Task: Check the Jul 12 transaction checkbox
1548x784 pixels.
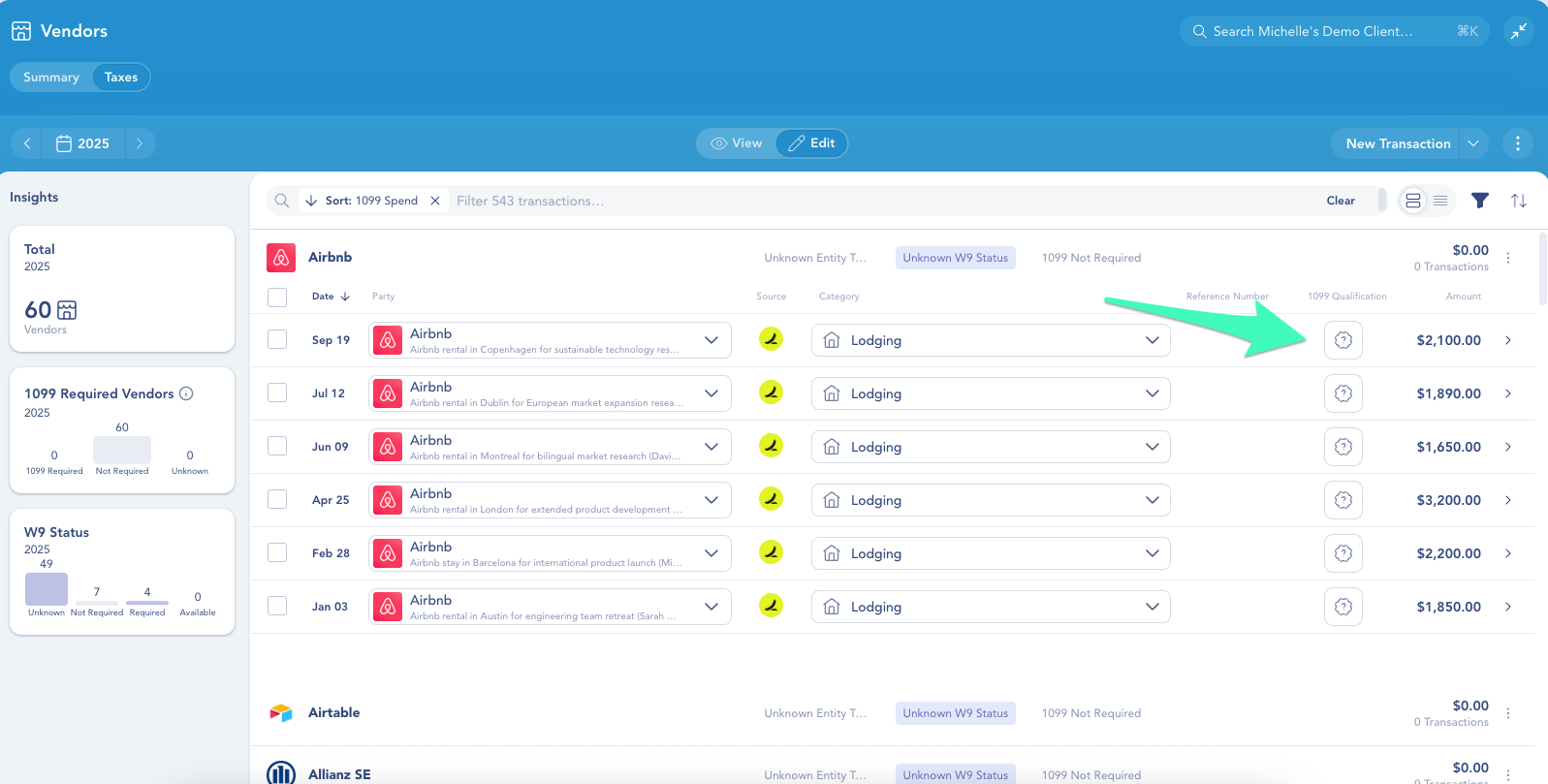Action: [x=277, y=392]
